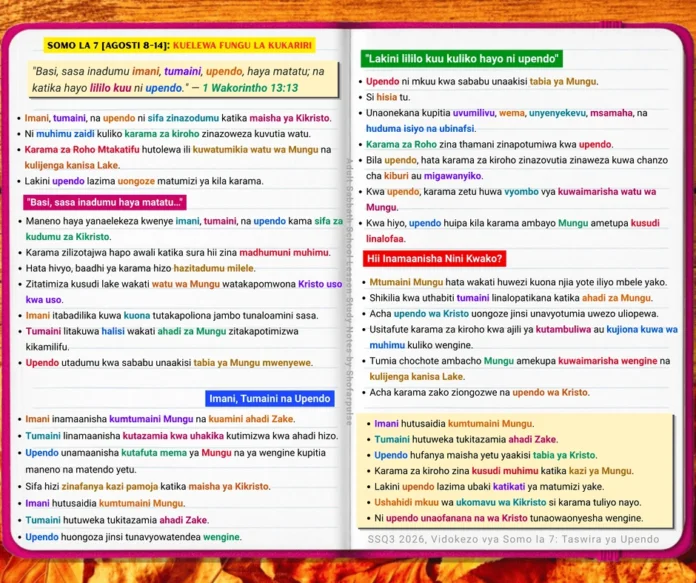Image resolution: width=696 pixels, height=583 pixels.
Task: Click "Sifa hizi zinafanya kazi pamoja katika maisha ya Kikristo"
Action: [148, 487]
